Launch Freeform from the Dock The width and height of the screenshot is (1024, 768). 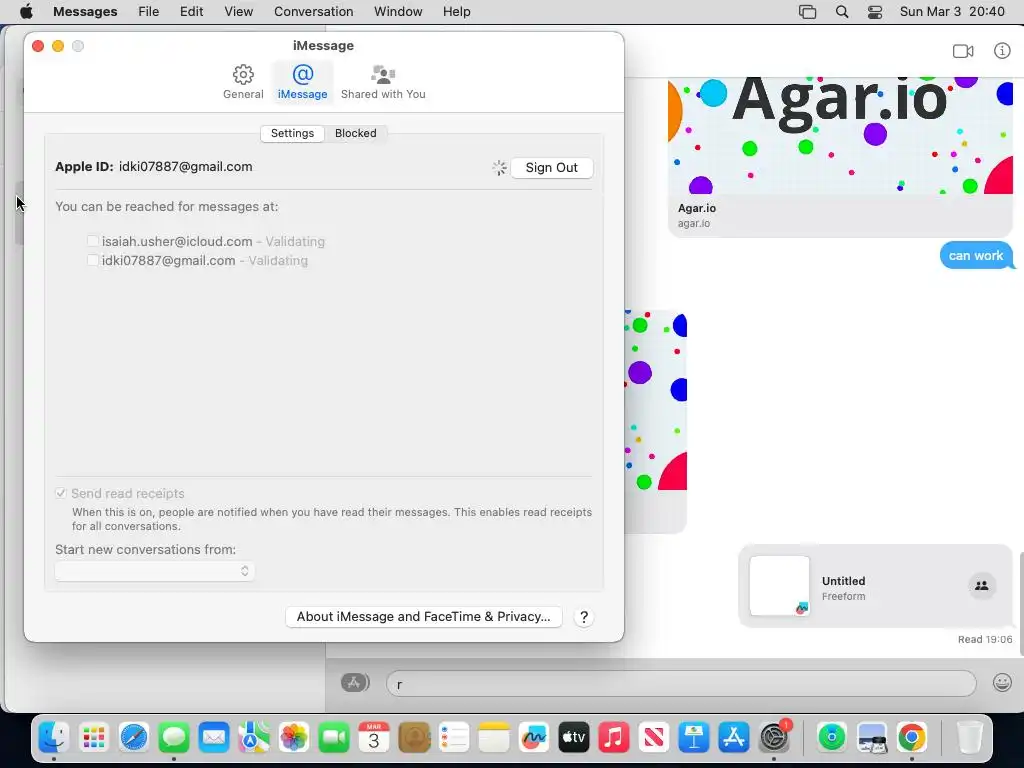[534, 738]
